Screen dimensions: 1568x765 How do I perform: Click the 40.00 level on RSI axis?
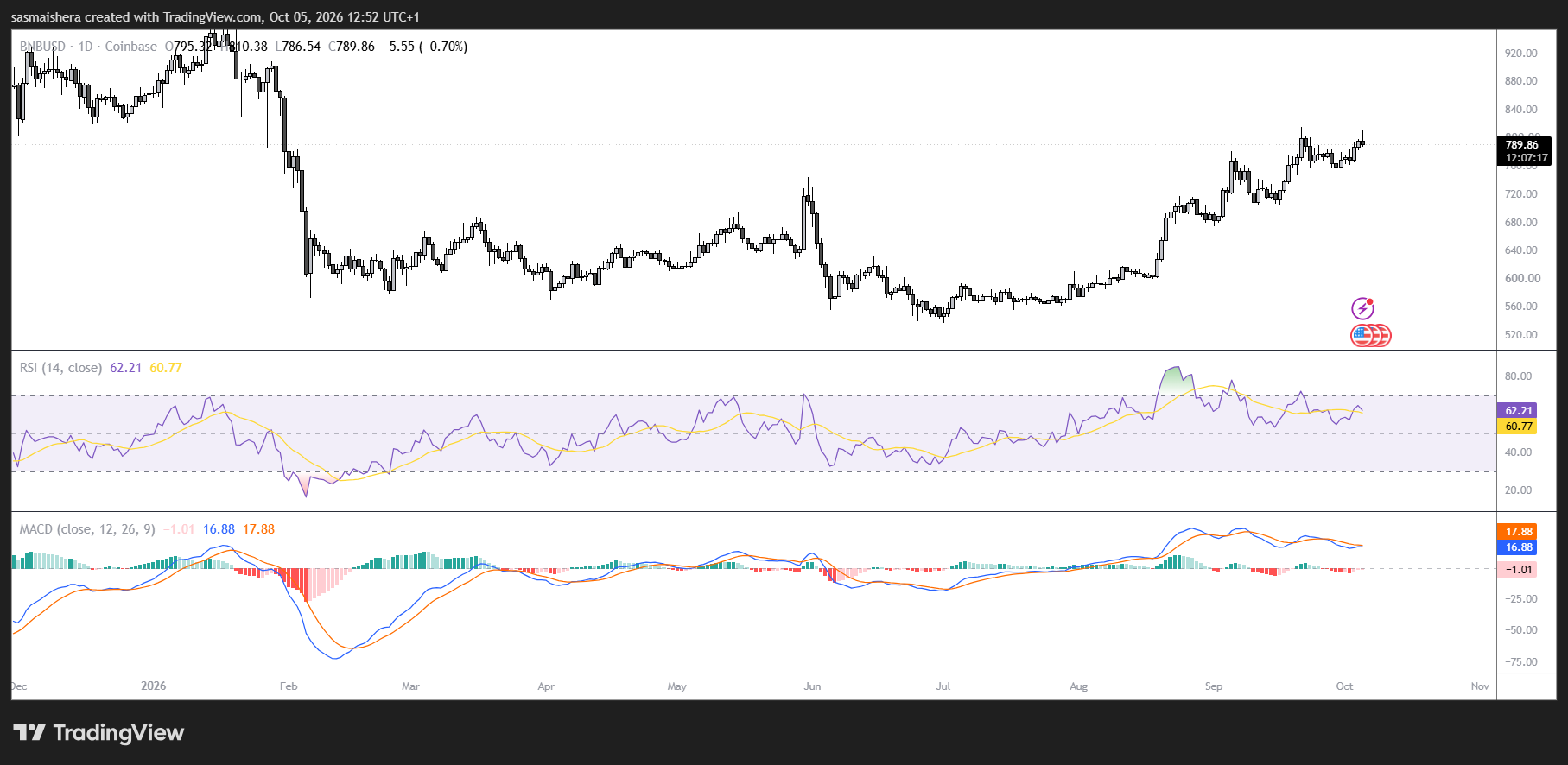coord(1518,452)
